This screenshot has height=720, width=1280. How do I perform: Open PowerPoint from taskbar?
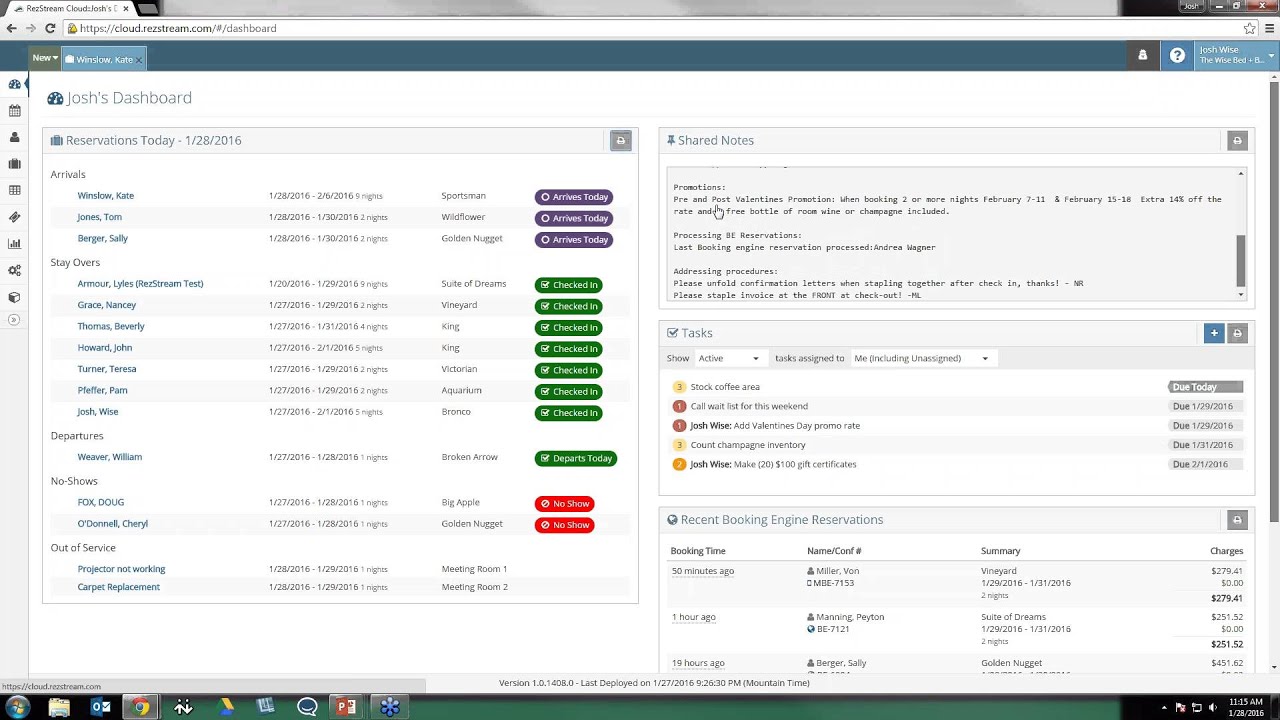(x=346, y=707)
